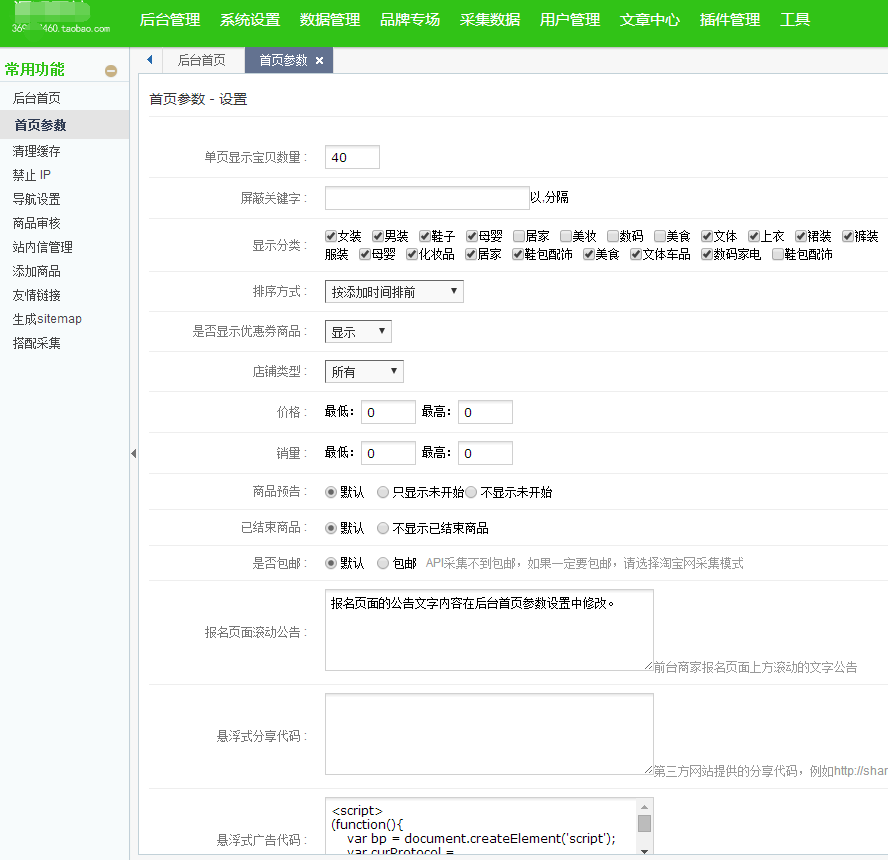Screen dimensions: 888x860
Task: Click the left arrow beside the tab bar
Action: coord(149,59)
